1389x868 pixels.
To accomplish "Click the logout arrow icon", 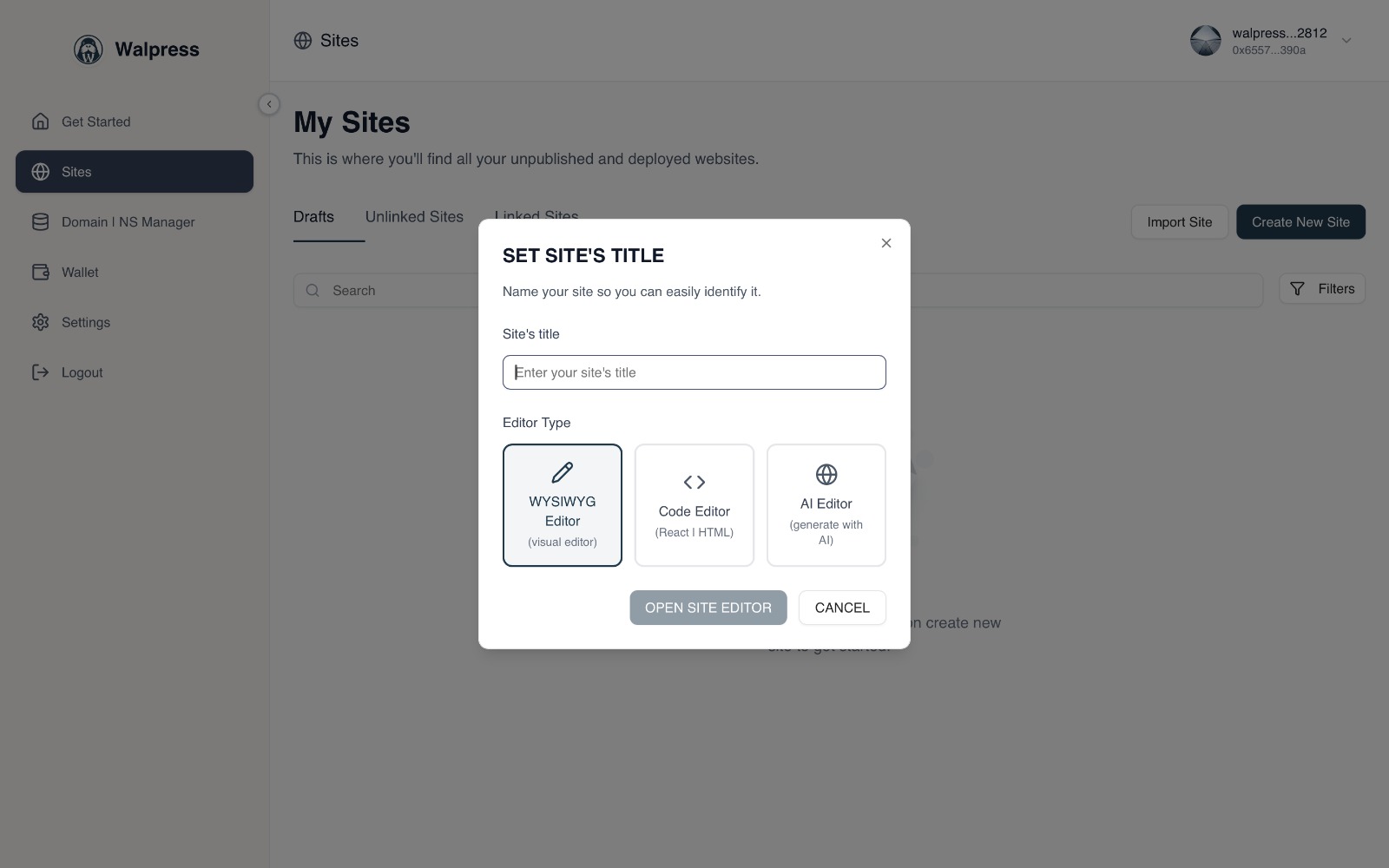I will point(40,372).
